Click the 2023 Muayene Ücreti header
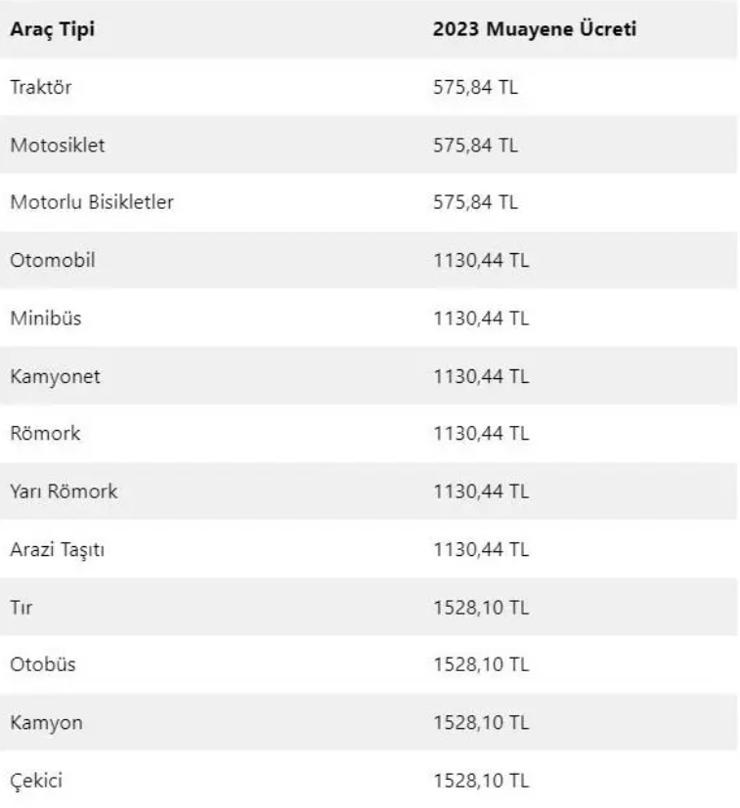 point(534,29)
